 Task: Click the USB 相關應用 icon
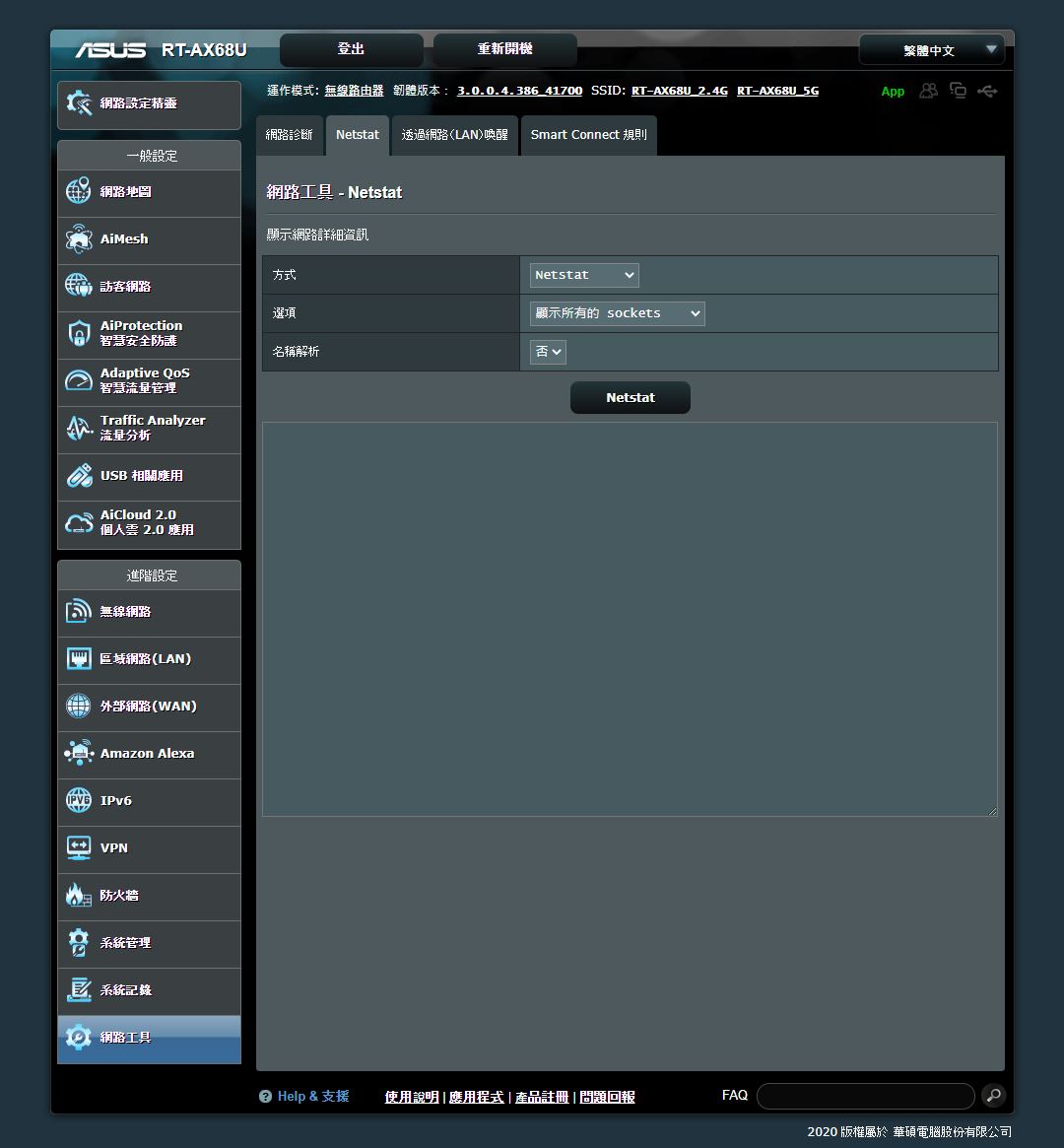tap(78, 475)
